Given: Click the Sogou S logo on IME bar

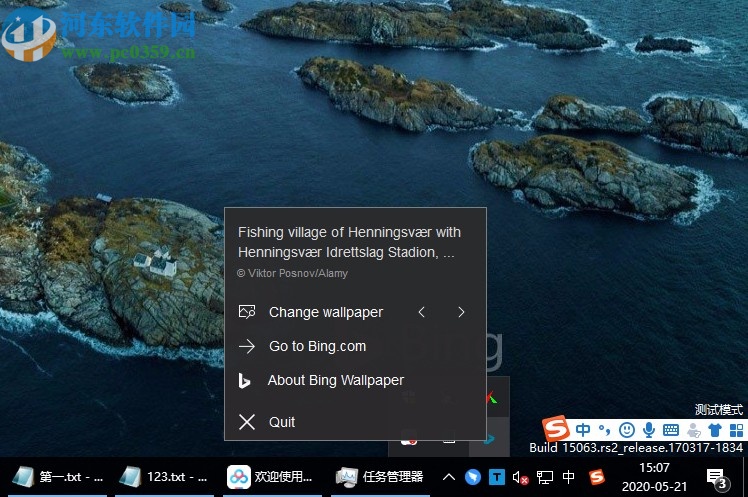Looking at the screenshot, I should pos(556,428).
